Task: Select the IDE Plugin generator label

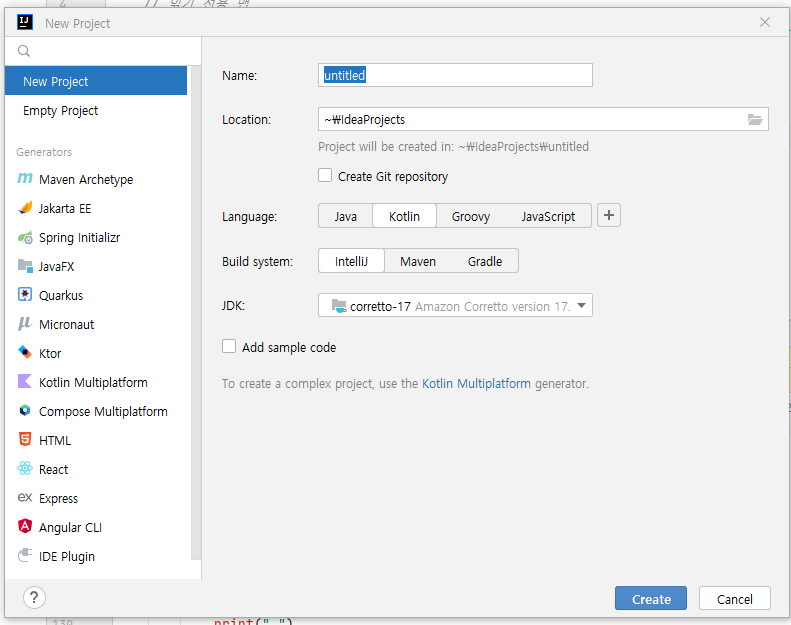Action: (x=67, y=556)
